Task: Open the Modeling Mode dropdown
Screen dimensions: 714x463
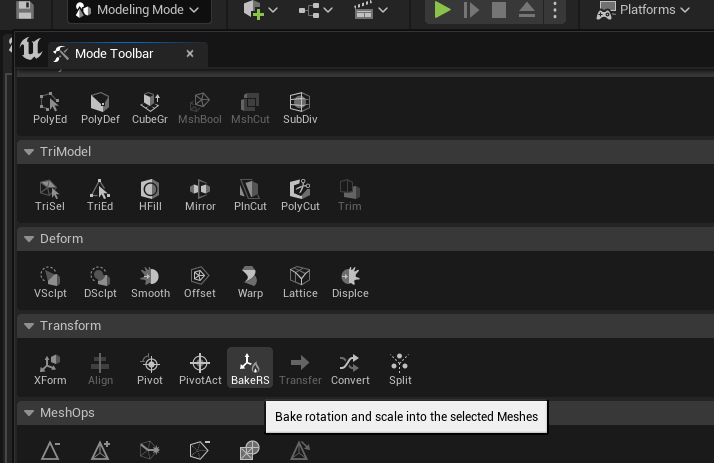Action: click(139, 10)
